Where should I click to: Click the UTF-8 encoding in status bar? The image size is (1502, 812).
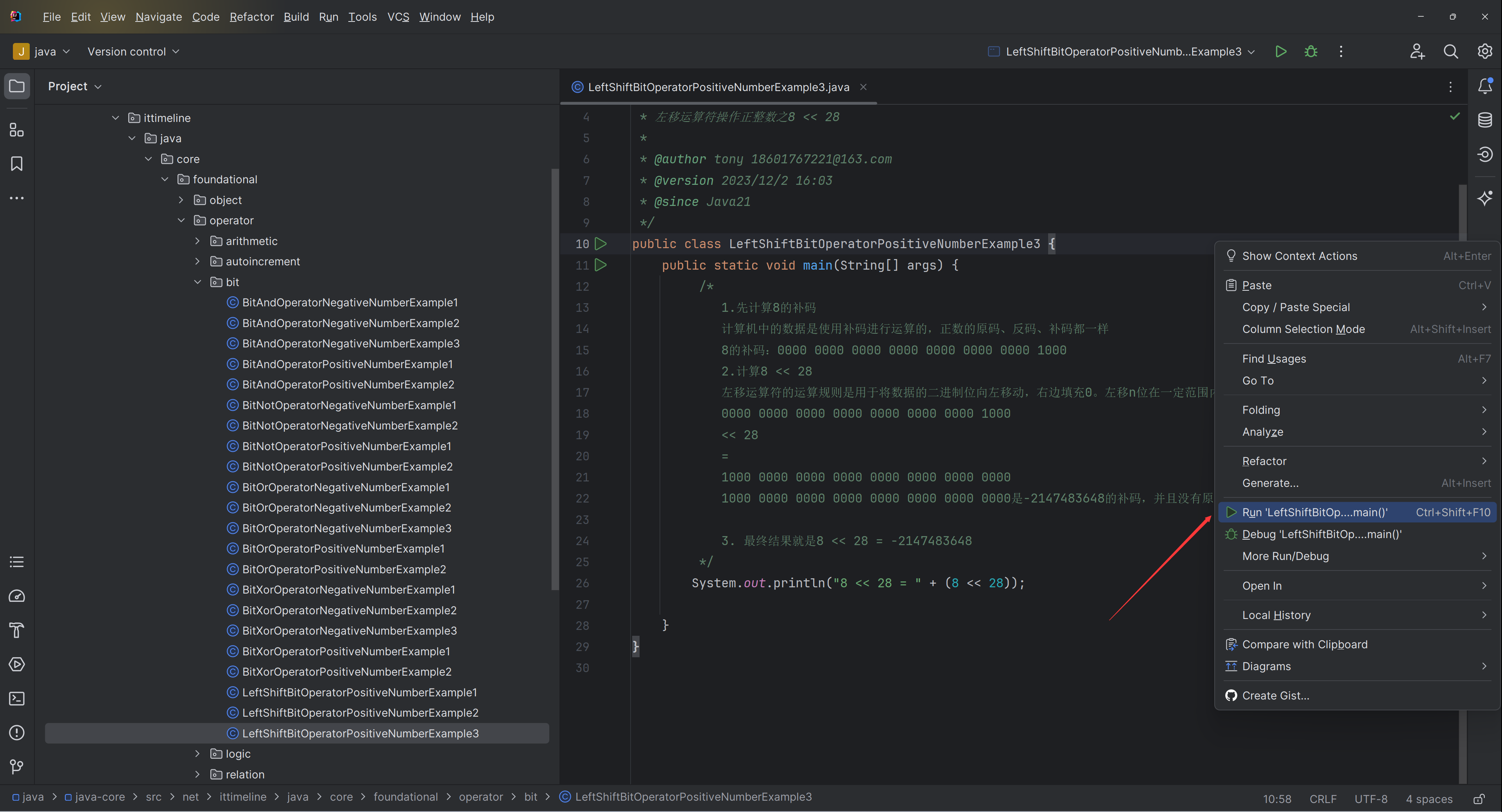coord(1371,799)
